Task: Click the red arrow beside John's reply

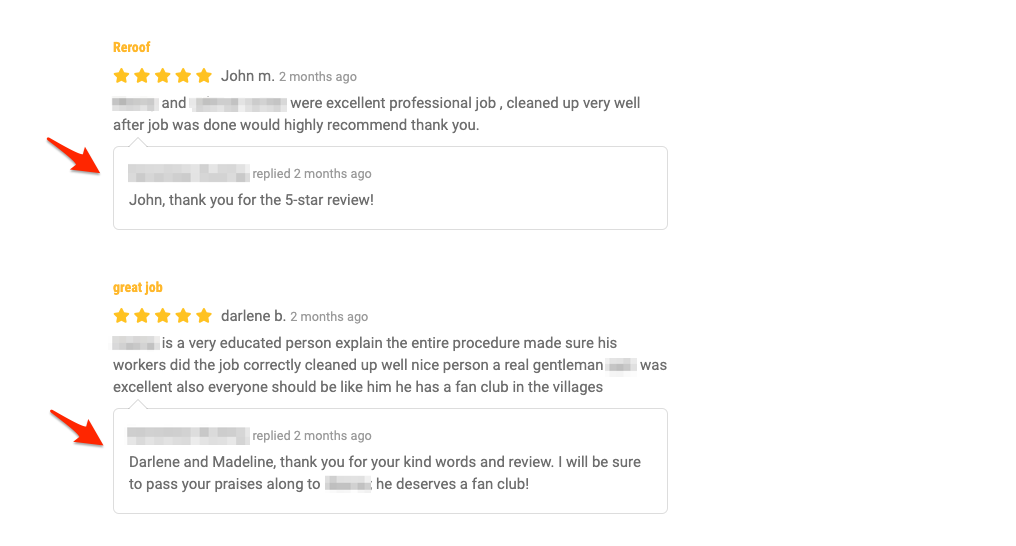Action: (x=74, y=156)
